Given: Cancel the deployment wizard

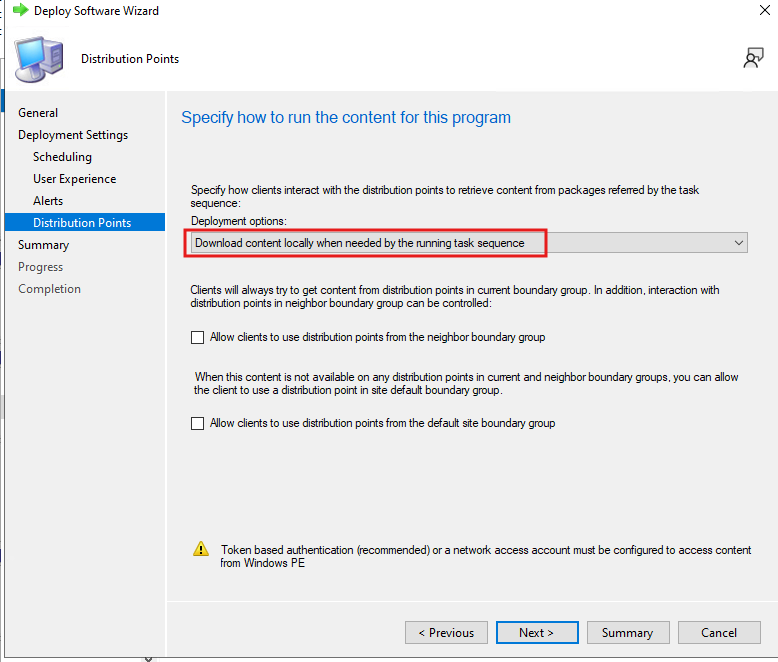Looking at the screenshot, I should click(x=719, y=633).
